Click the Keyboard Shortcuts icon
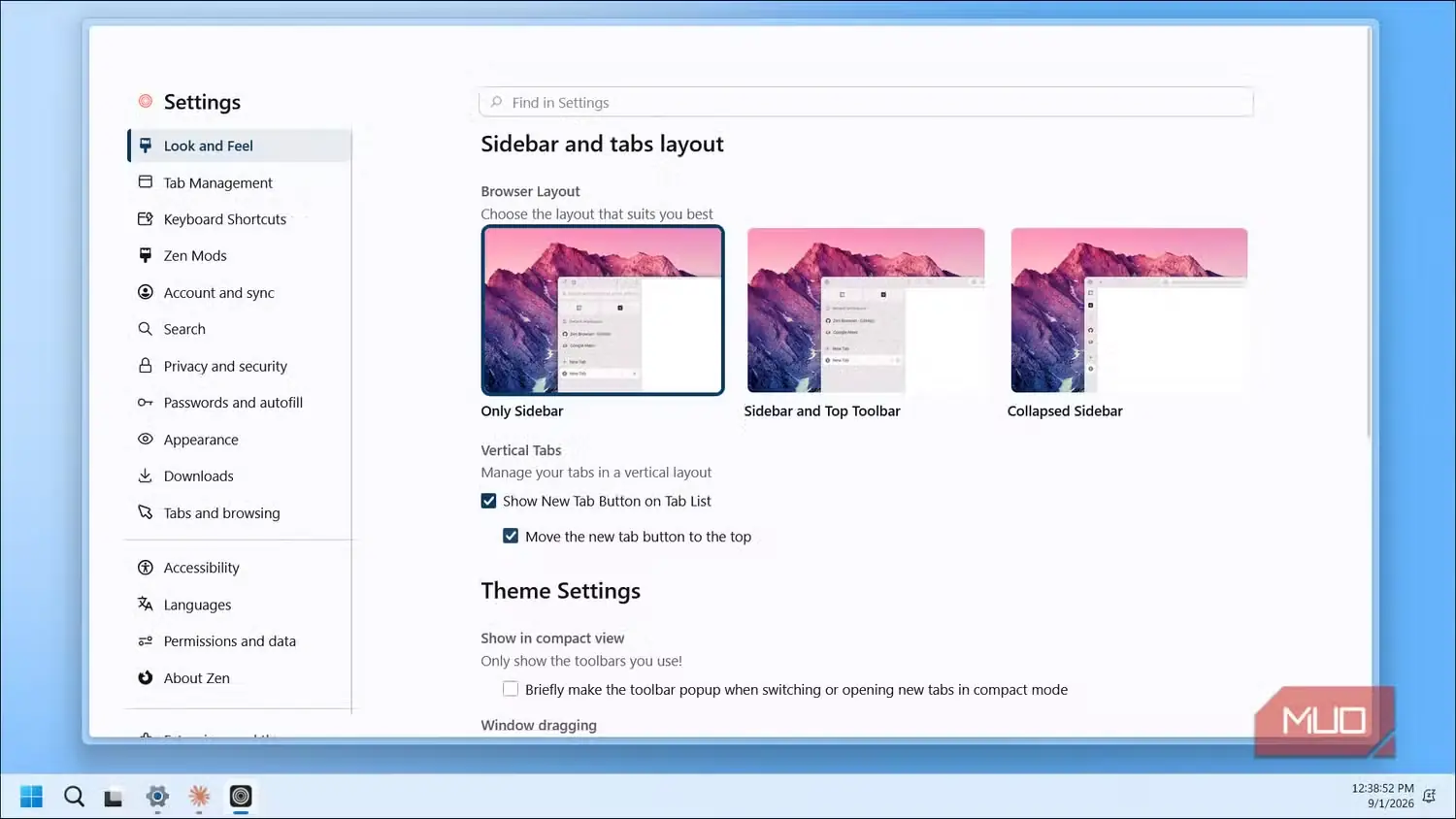Viewport: 1456px width, 819px height. pos(146,219)
